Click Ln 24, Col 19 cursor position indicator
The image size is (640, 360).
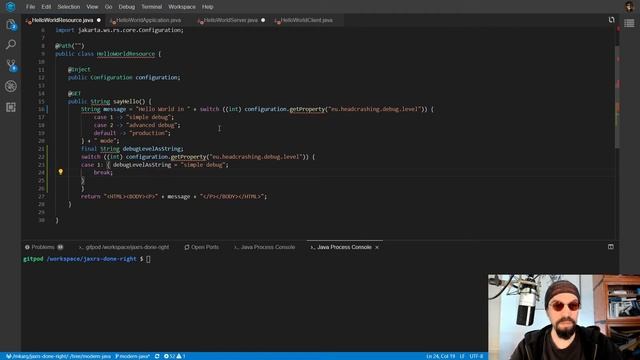[440, 356]
